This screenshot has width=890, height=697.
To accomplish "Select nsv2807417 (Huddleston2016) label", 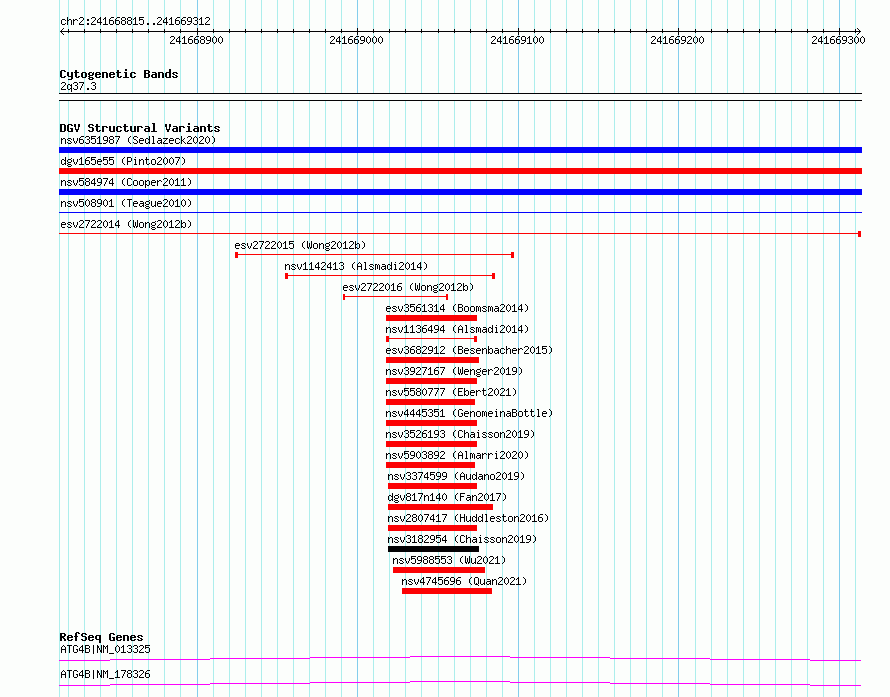I will click(468, 518).
